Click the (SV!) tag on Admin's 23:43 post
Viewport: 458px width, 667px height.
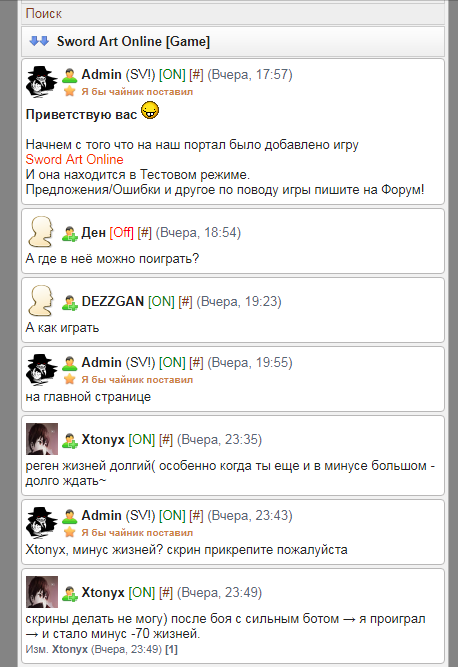[x=140, y=516]
